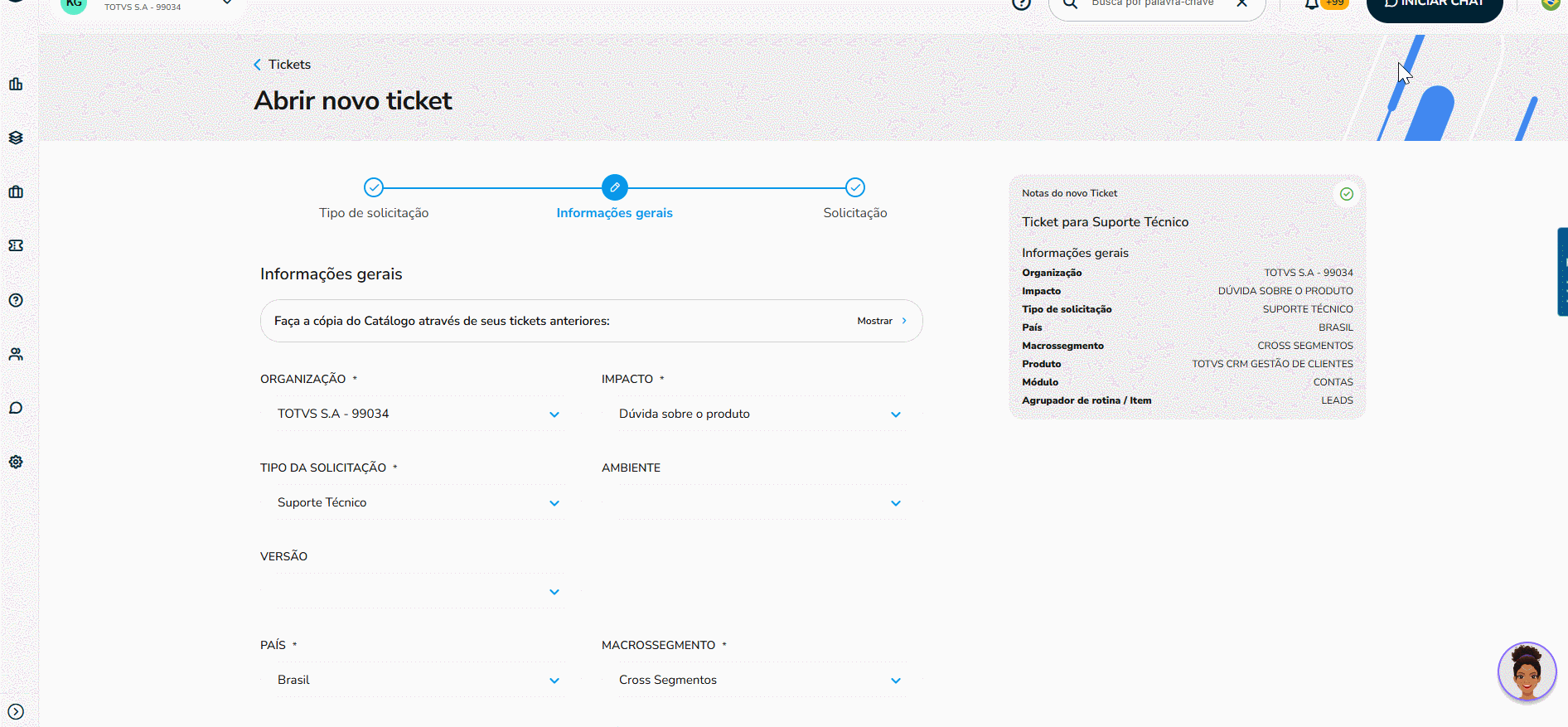Open the users icon in sidebar

(x=16, y=354)
